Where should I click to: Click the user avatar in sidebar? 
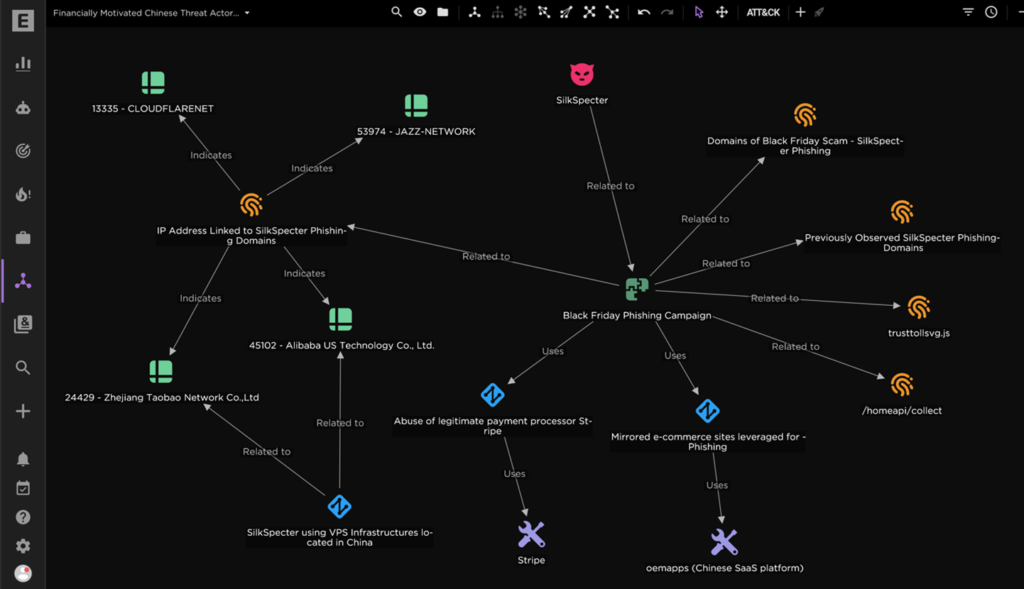pyautogui.click(x=23, y=573)
